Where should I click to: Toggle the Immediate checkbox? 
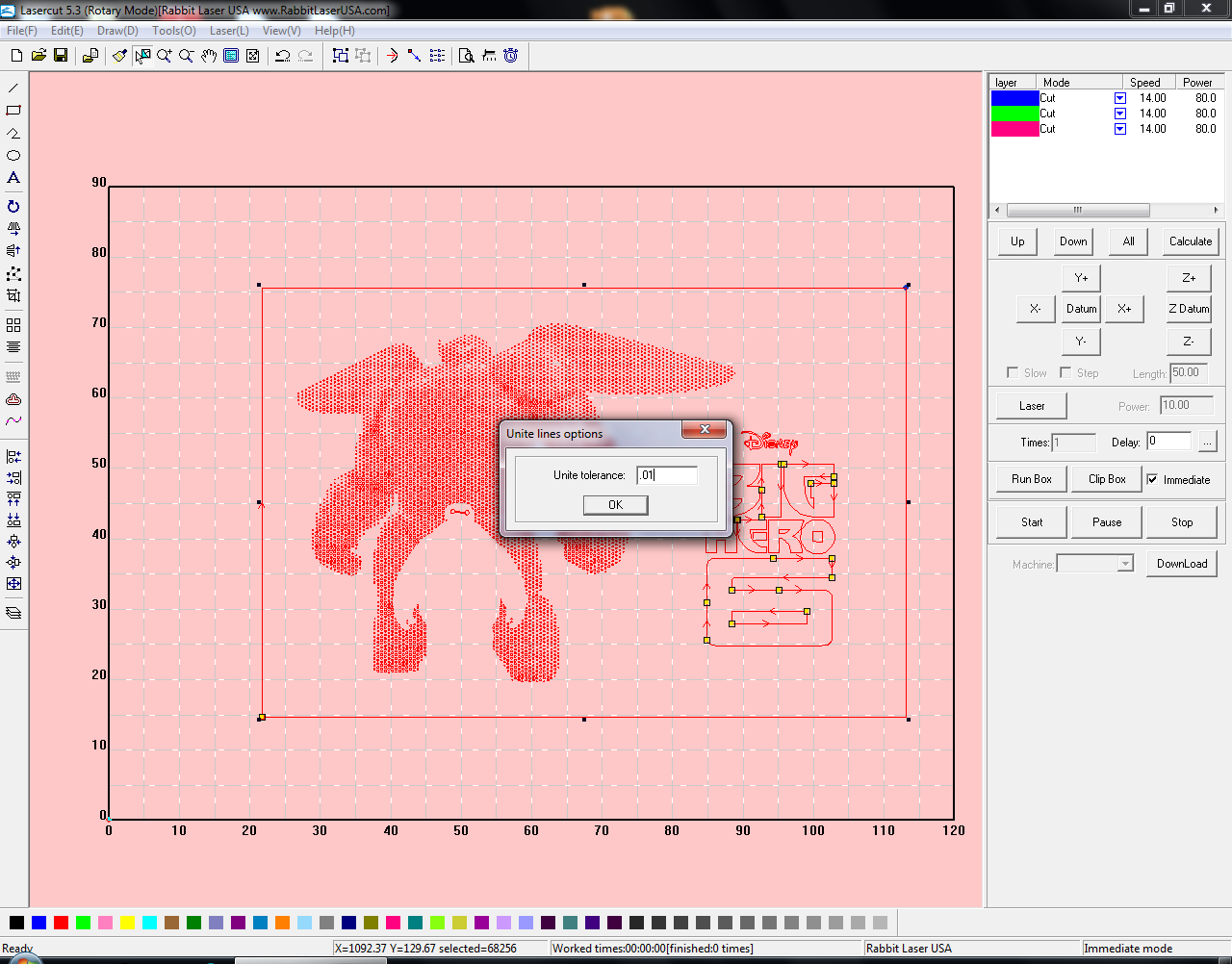[1152, 479]
